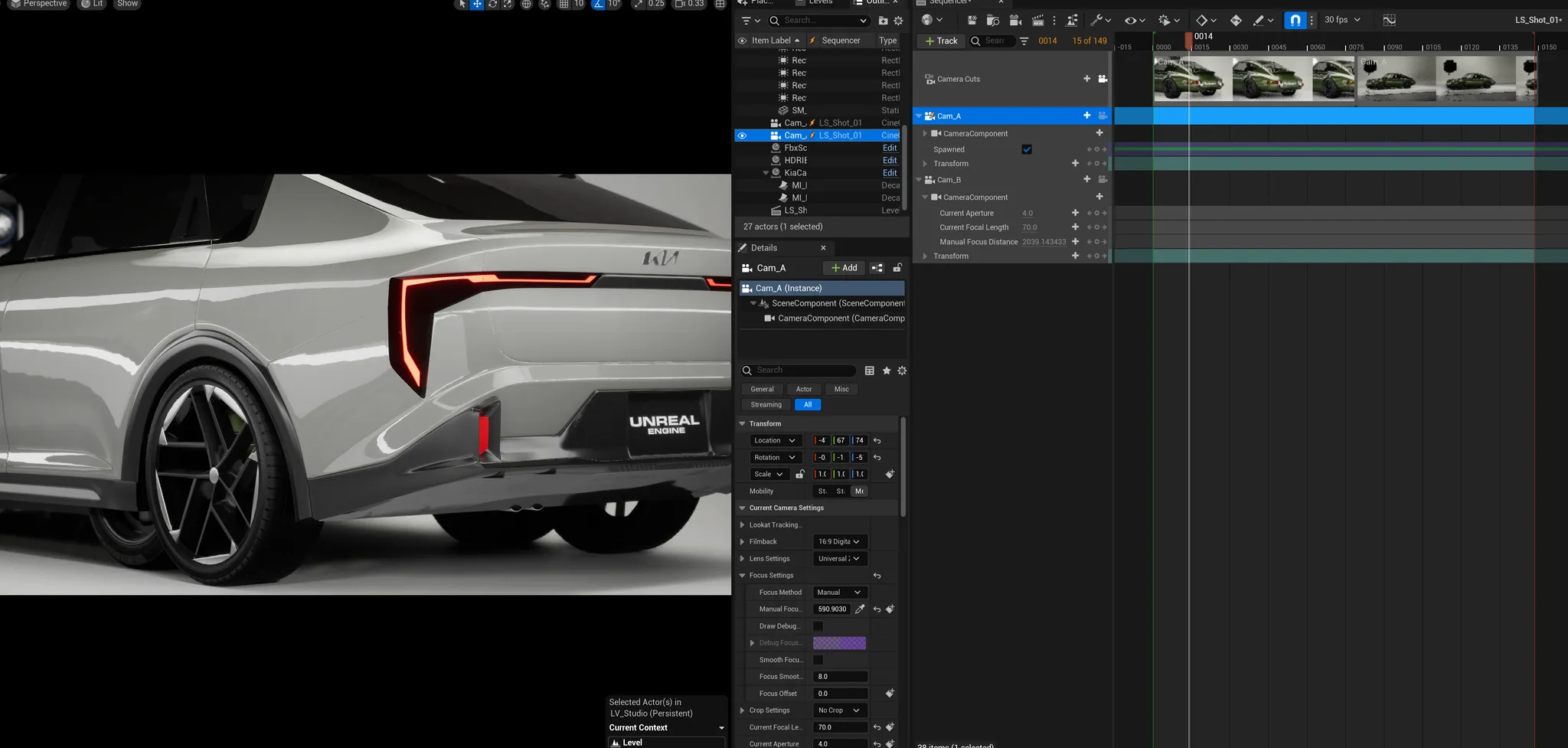The image size is (1568, 748).
Task: Click Edit link for FbxSc actor row
Action: coord(890,148)
